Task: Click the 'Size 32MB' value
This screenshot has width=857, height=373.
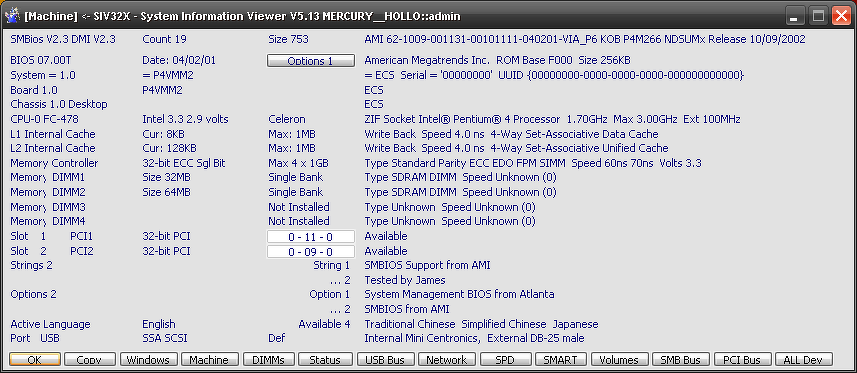Action: click(166, 177)
